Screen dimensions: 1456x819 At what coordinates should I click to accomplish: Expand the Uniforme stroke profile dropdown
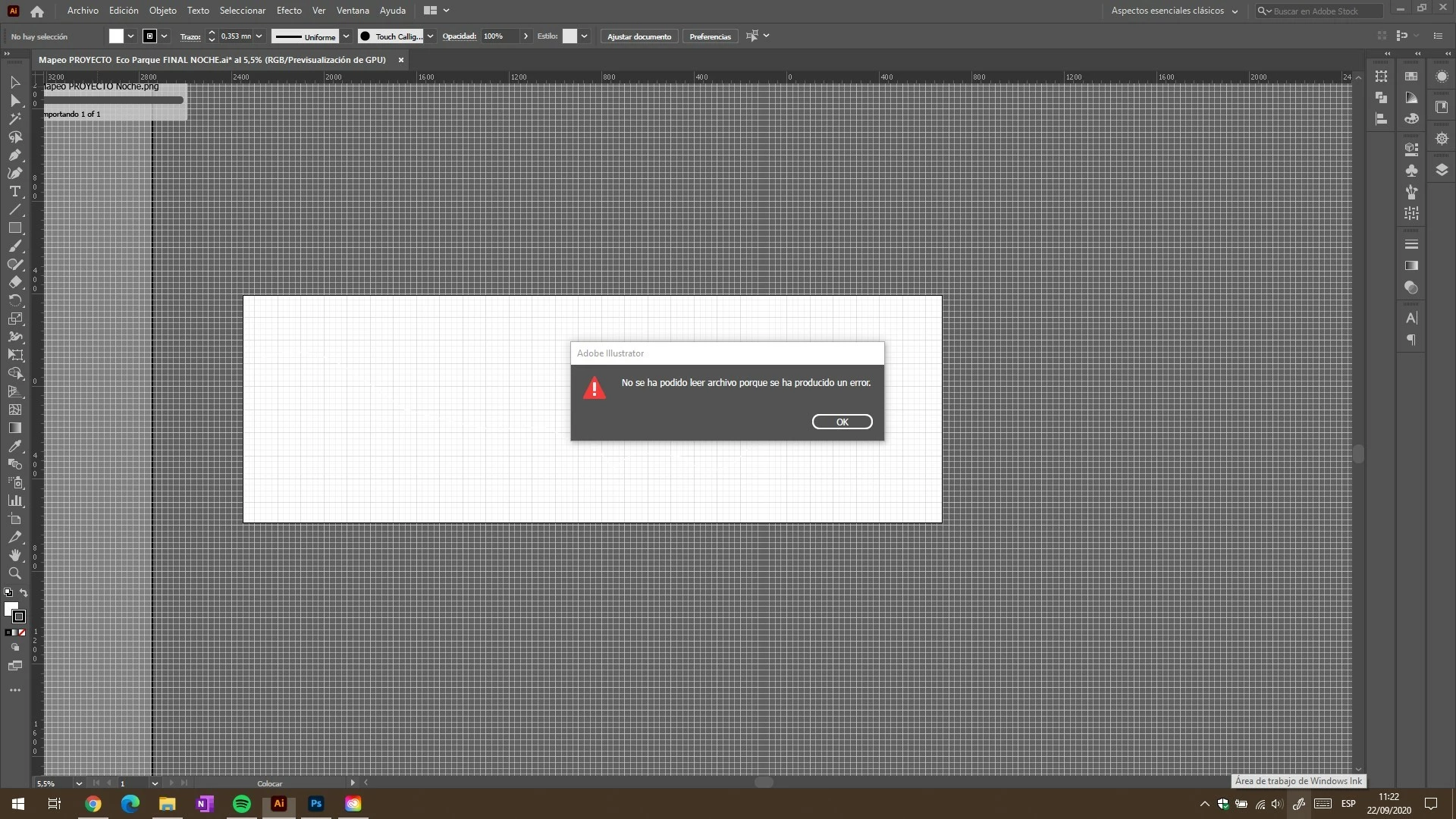coord(346,36)
